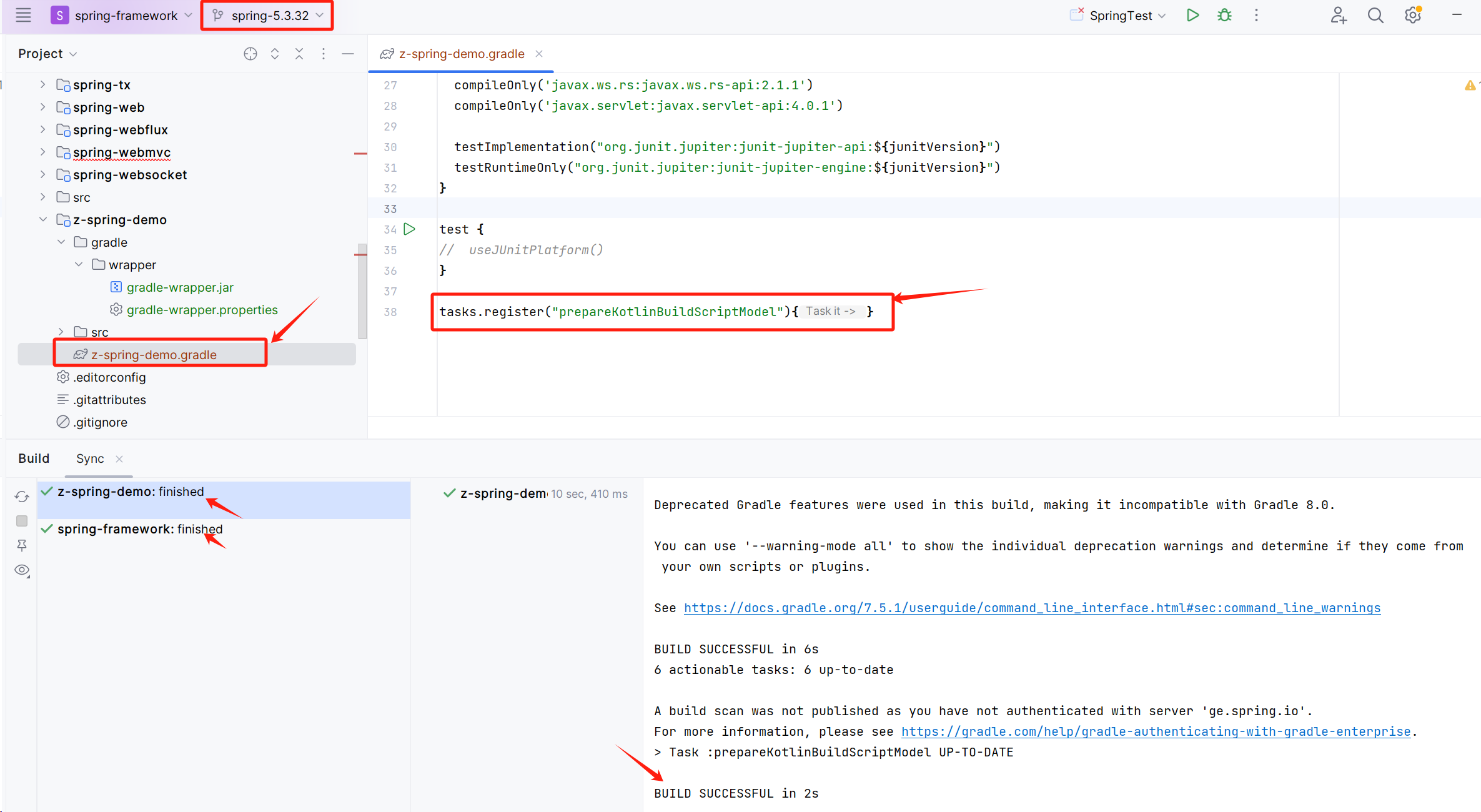Open the build view options eye icon
Image resolution: width=1481 pixels, height=812 pixels.
pyautogui.click(x=22, y=570)
